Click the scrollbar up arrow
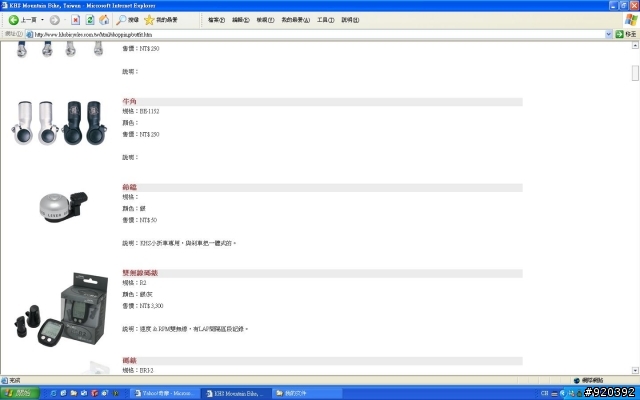The width and height of the screenshot is (640, 400). [x=635, y=46]
